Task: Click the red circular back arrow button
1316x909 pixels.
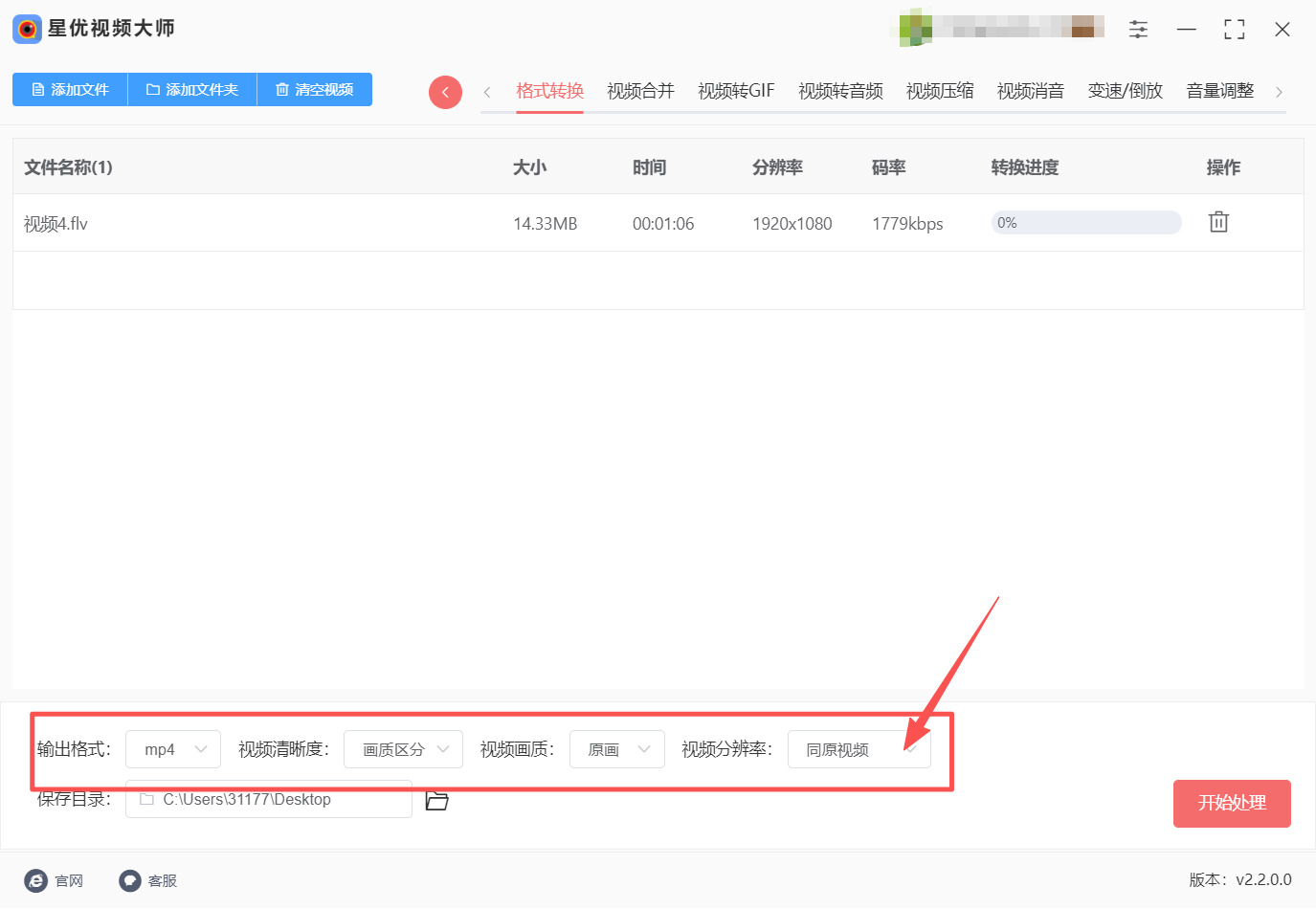Action: 445,92
